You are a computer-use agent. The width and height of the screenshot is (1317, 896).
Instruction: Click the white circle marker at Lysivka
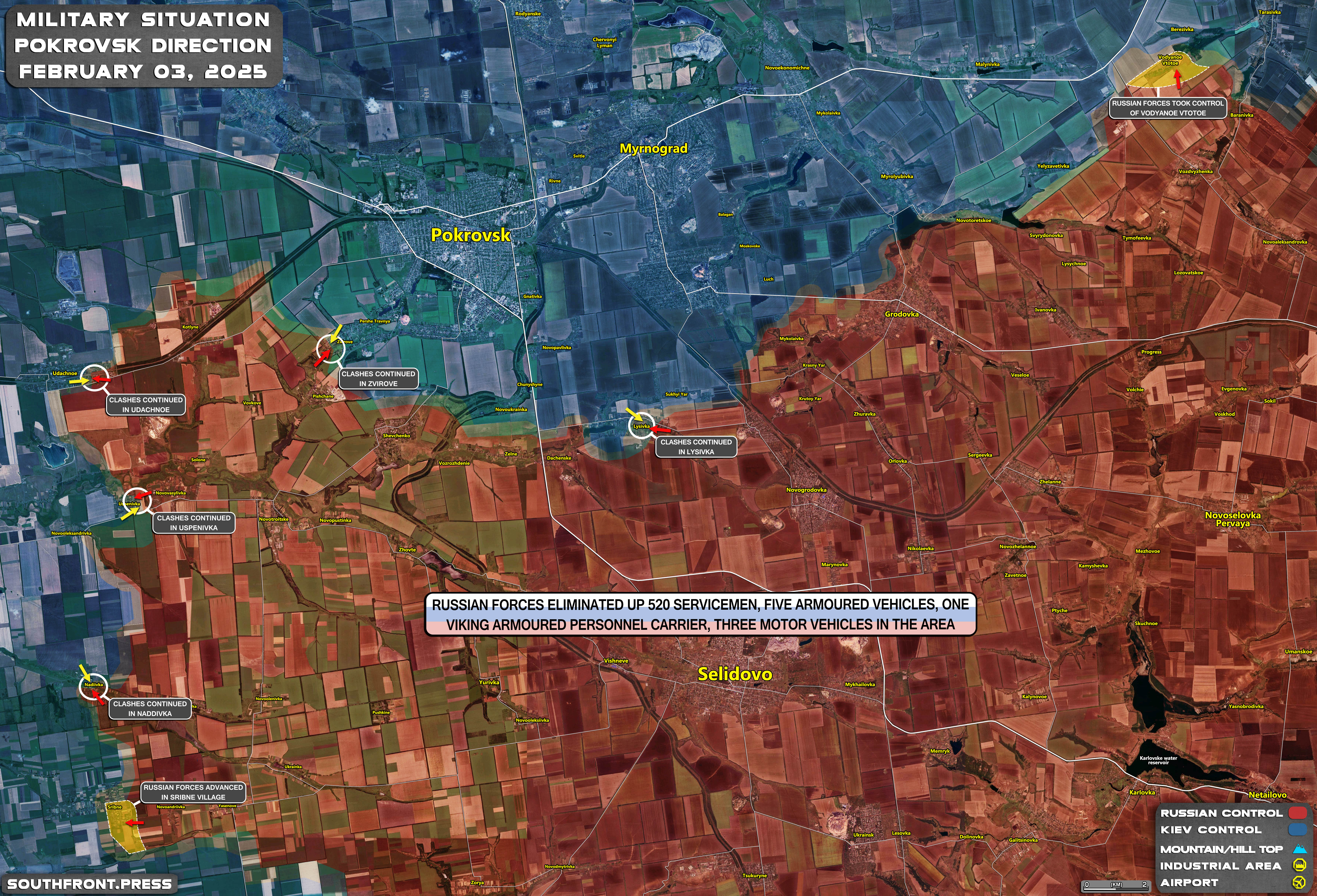pyautogui.click(x=641, y=425)
